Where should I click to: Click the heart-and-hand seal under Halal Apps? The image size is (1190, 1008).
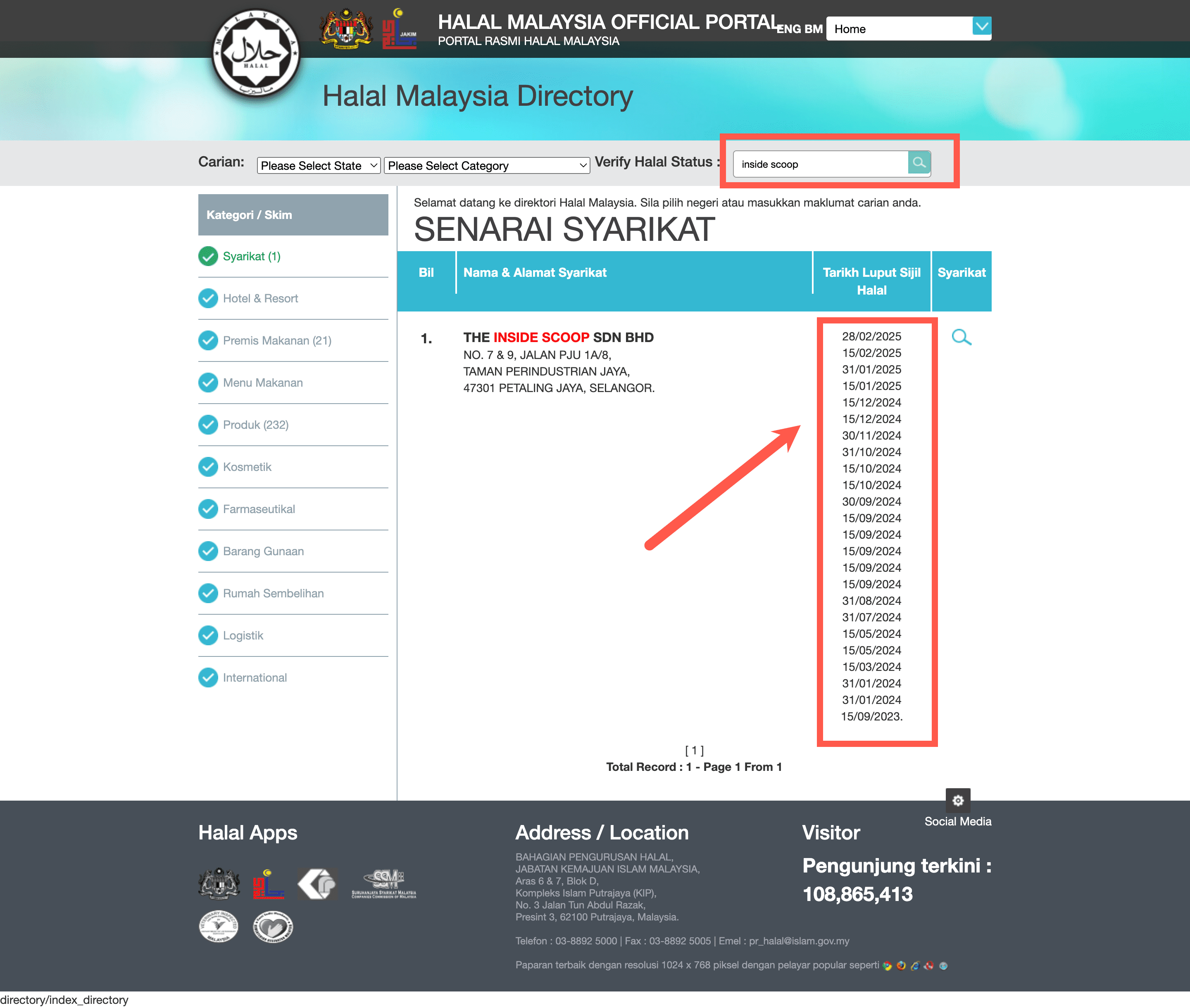(x=273, y=926)
